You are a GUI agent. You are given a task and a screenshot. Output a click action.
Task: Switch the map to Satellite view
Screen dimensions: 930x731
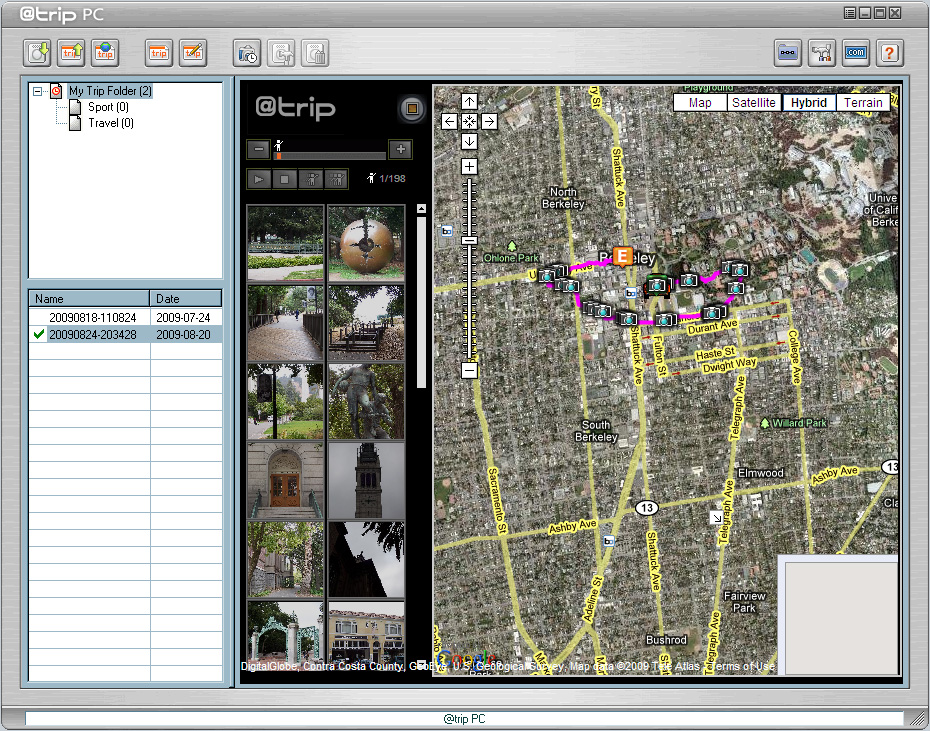(753, 102)
